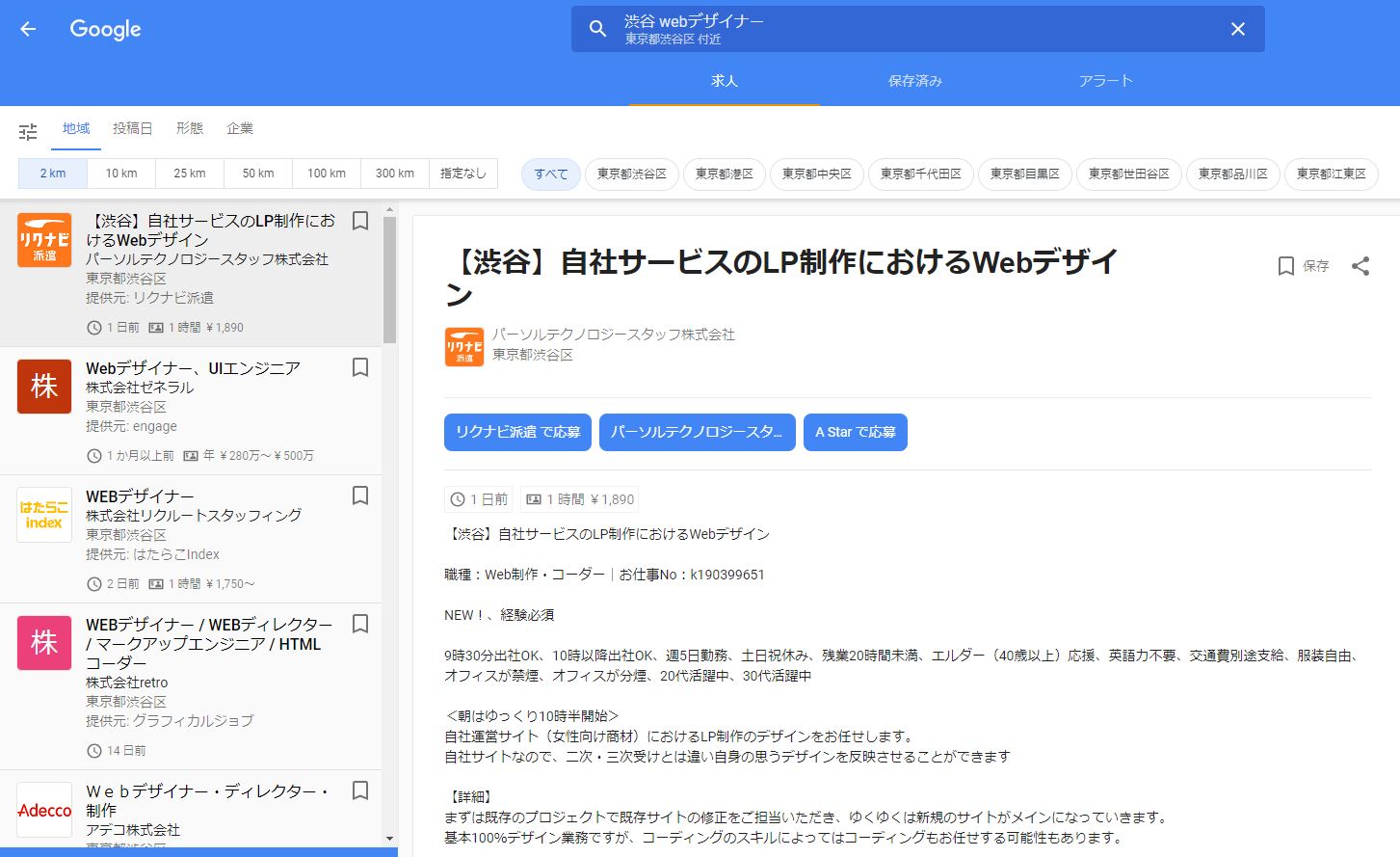Bookmark the Adecco job listing
The height and width of the screenshot is (857, 1400).
pos(360,790)
